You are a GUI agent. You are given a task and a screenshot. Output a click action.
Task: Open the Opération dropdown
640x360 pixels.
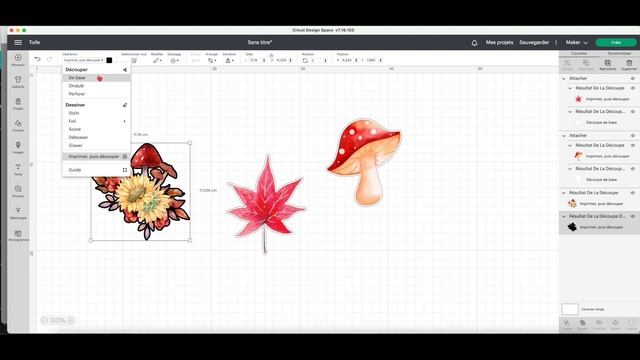(84, 60)
